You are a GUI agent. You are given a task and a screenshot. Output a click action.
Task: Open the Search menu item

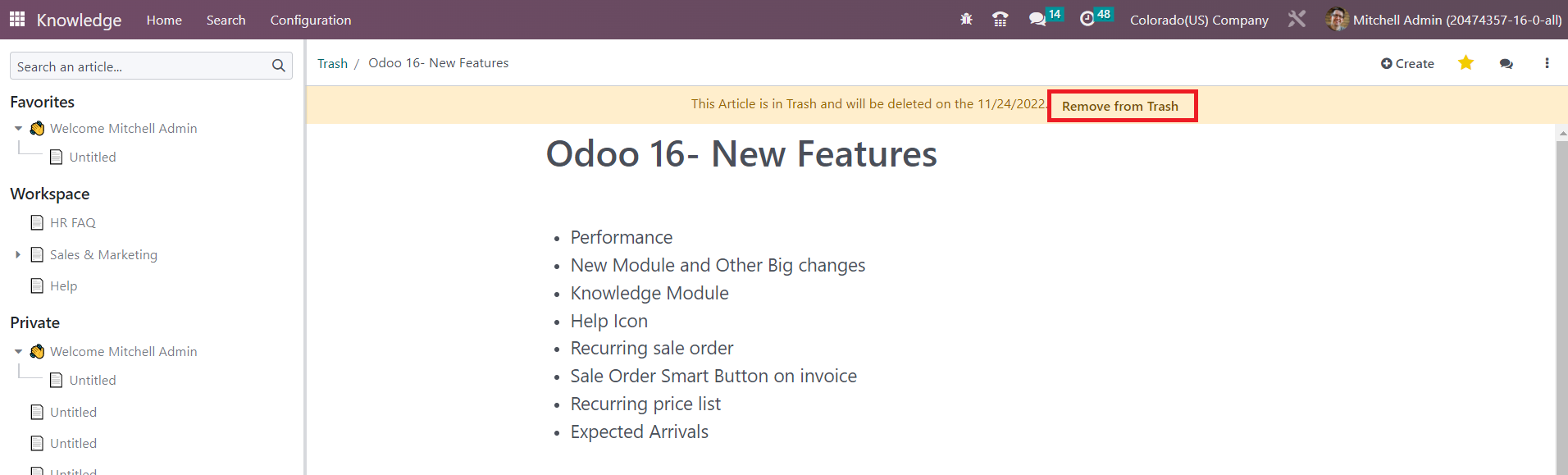pos(226,20)
